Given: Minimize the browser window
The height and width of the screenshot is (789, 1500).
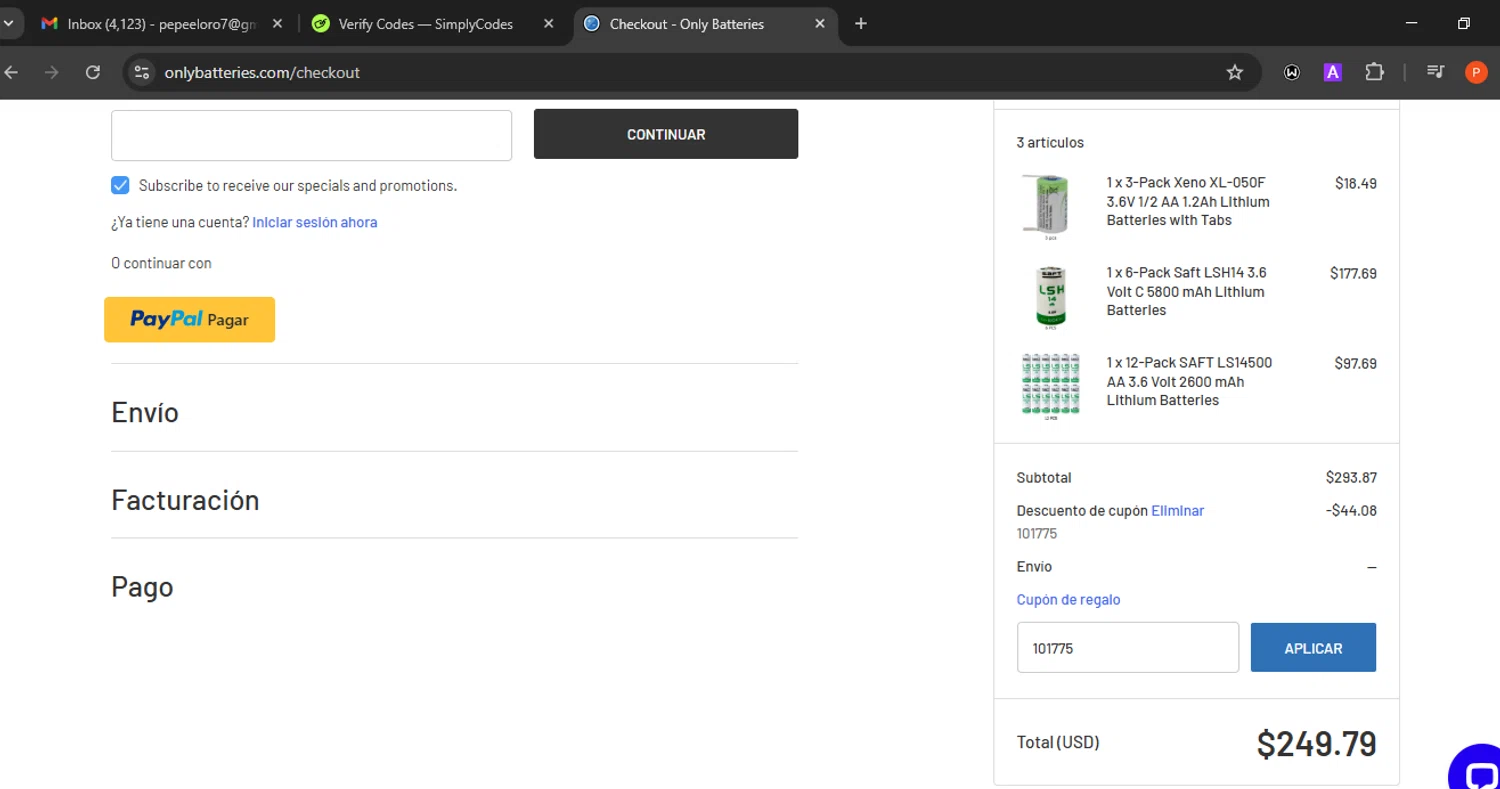Looking at the screenshot, I should [x=1411, y=23].
